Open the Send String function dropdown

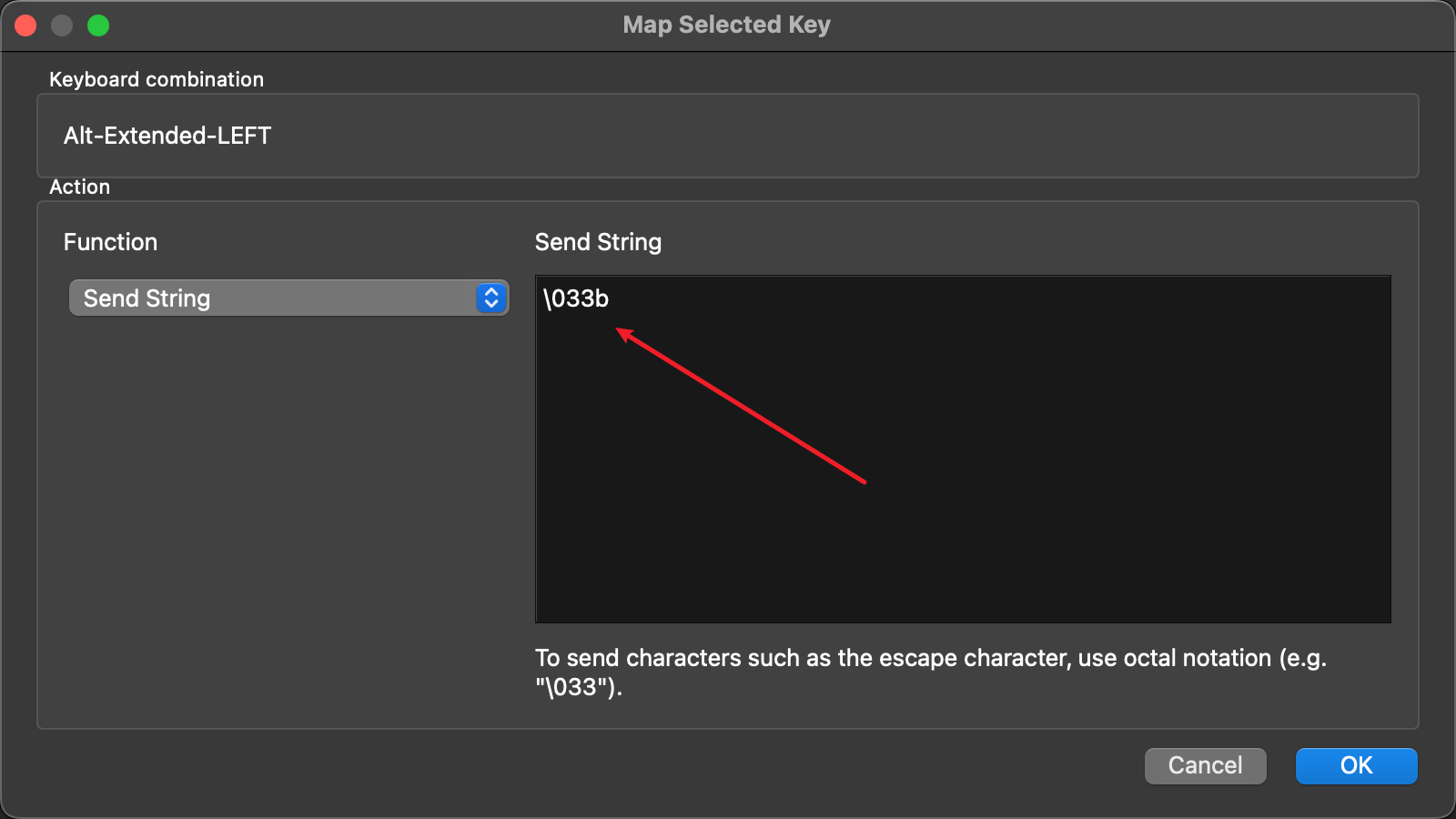[273, 298]
